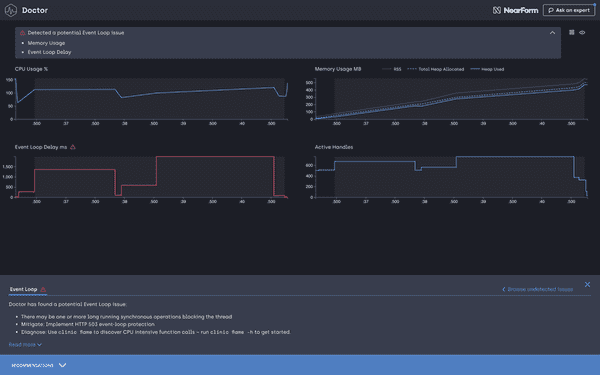Click the Doctor title text in header

tap(35, 10)
